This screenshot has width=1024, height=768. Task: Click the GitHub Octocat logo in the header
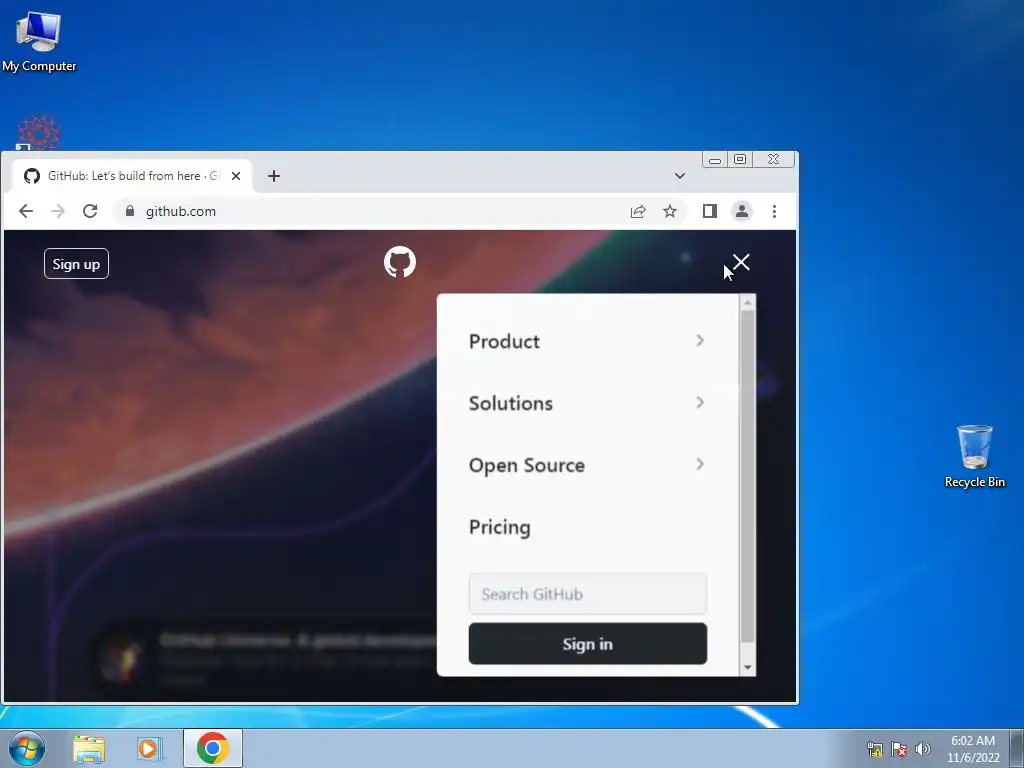click(x=400, y=262)
